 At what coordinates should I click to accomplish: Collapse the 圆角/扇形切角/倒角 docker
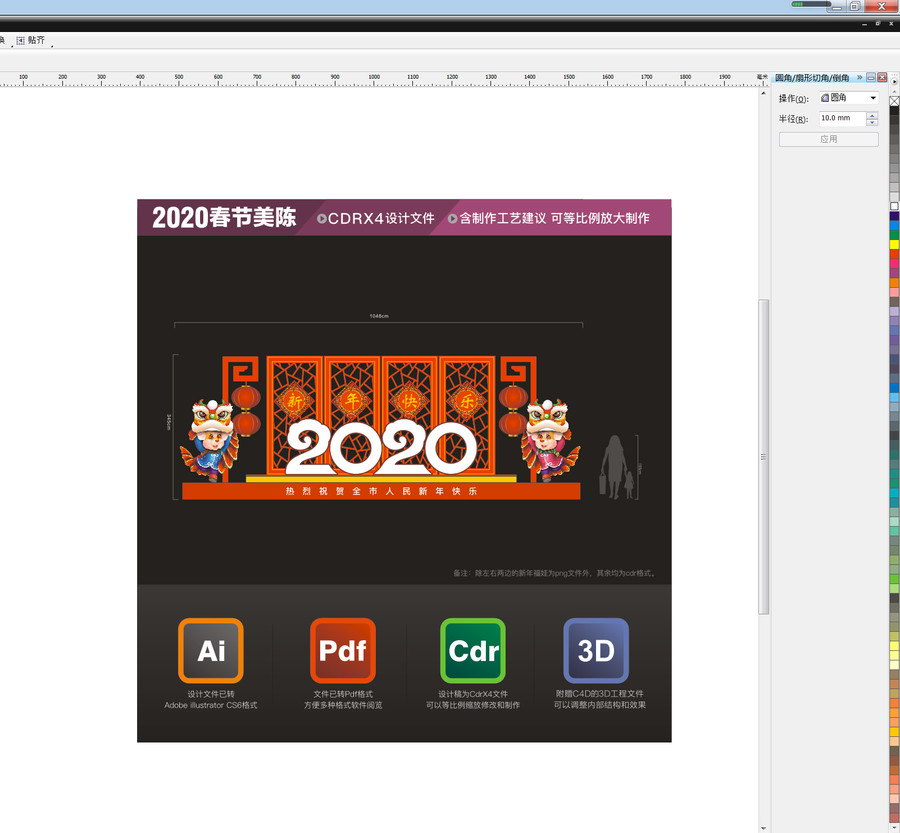click(871, 77)
